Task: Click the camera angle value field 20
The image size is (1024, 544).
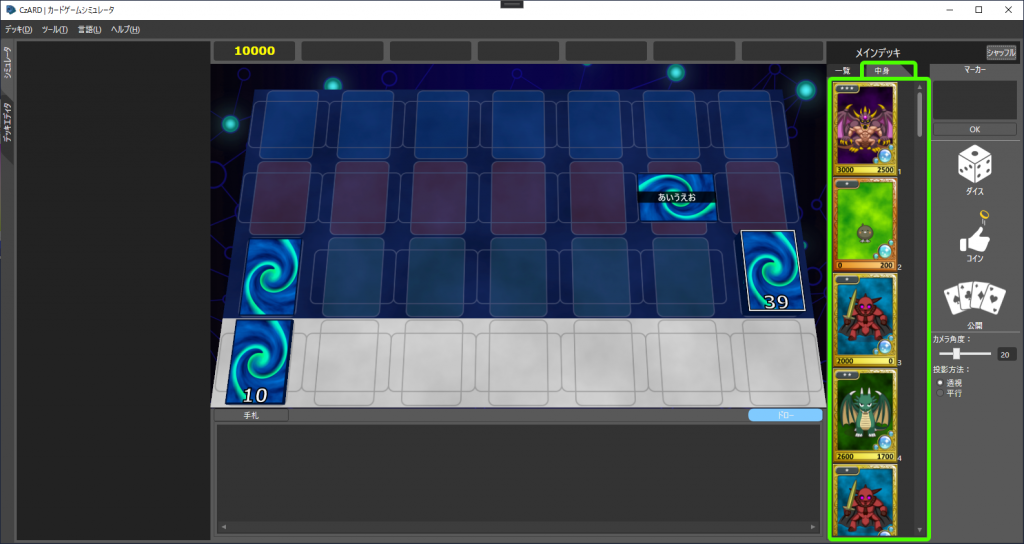Action: pos(1006,355)
